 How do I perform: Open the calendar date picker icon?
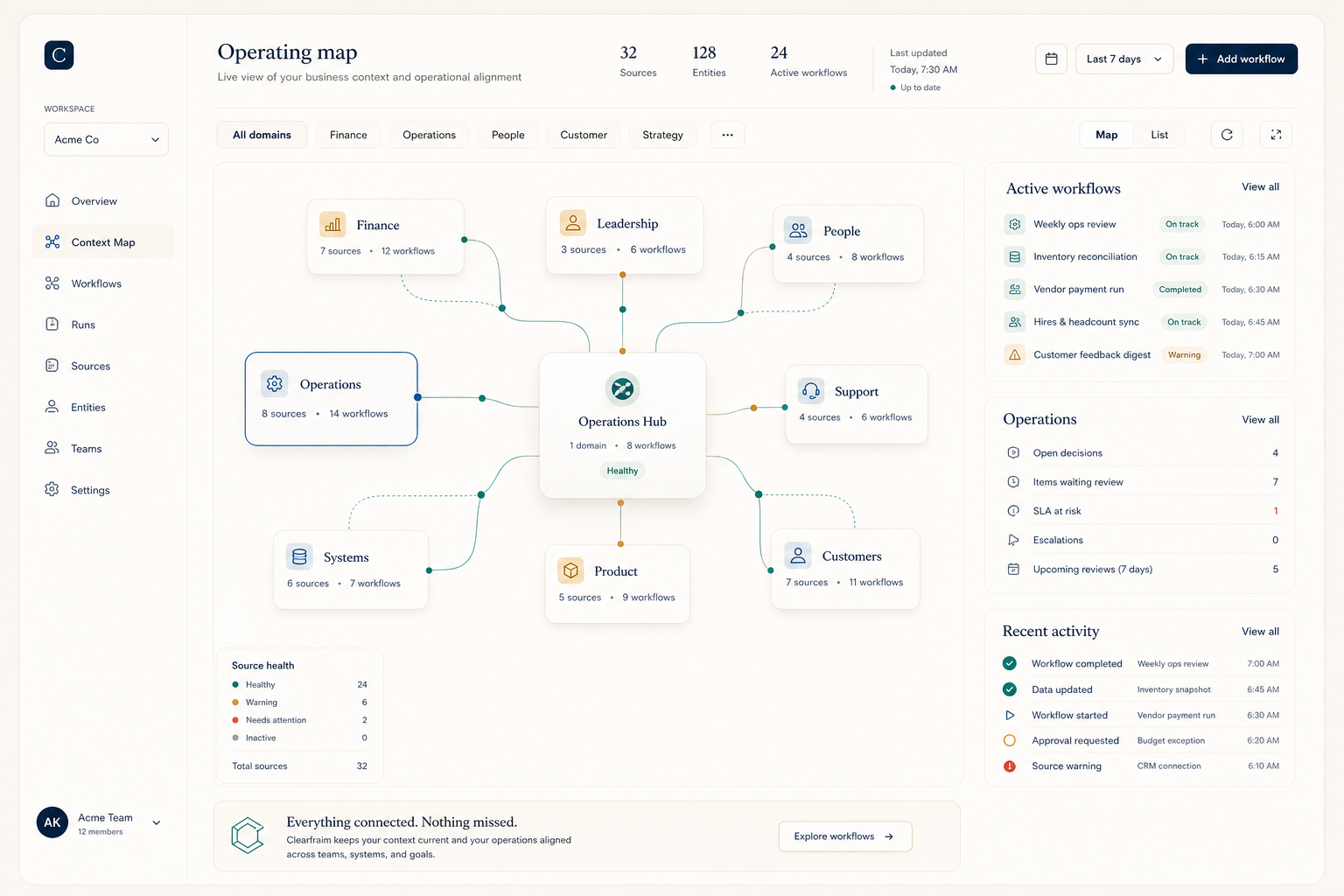pos(1051,59)
